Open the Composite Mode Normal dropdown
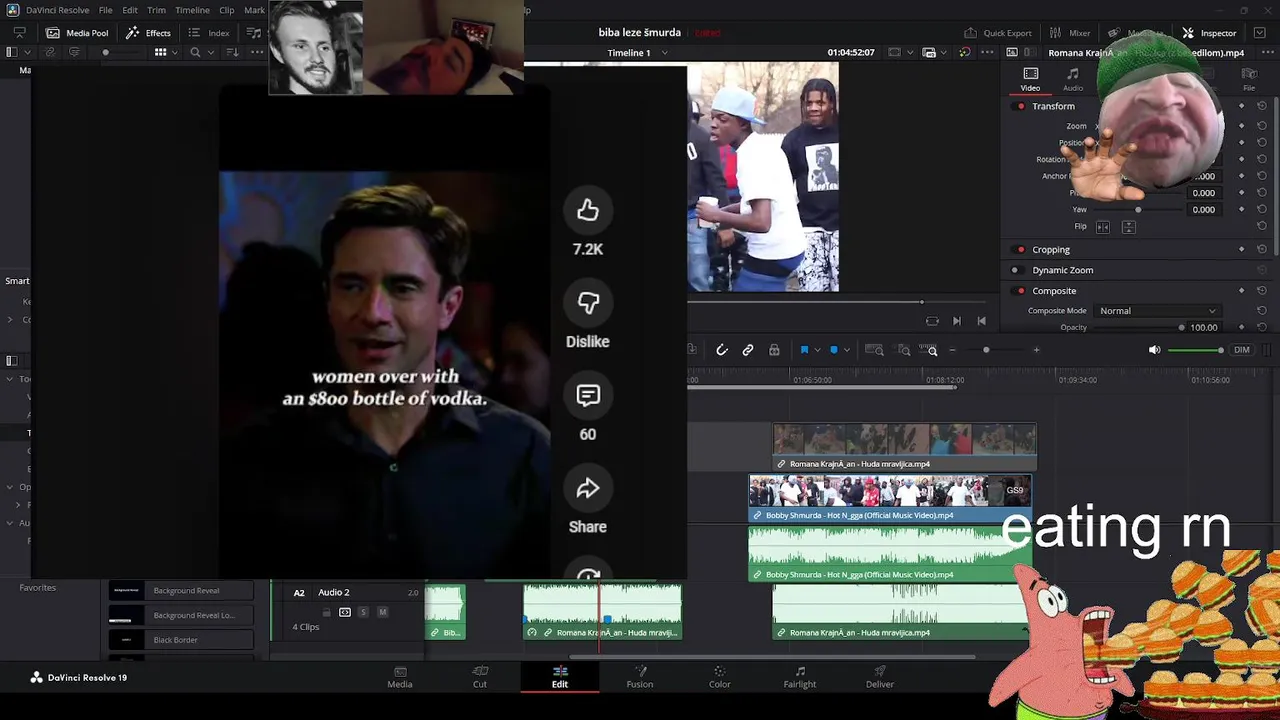Viewport: 1280px width, 720px height. click(1158, 311)
